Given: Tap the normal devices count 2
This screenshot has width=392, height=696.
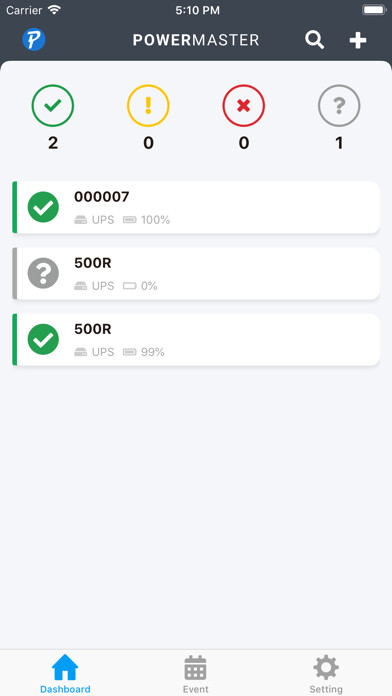Looking at the screenshot, I should (x=53, y=143).
